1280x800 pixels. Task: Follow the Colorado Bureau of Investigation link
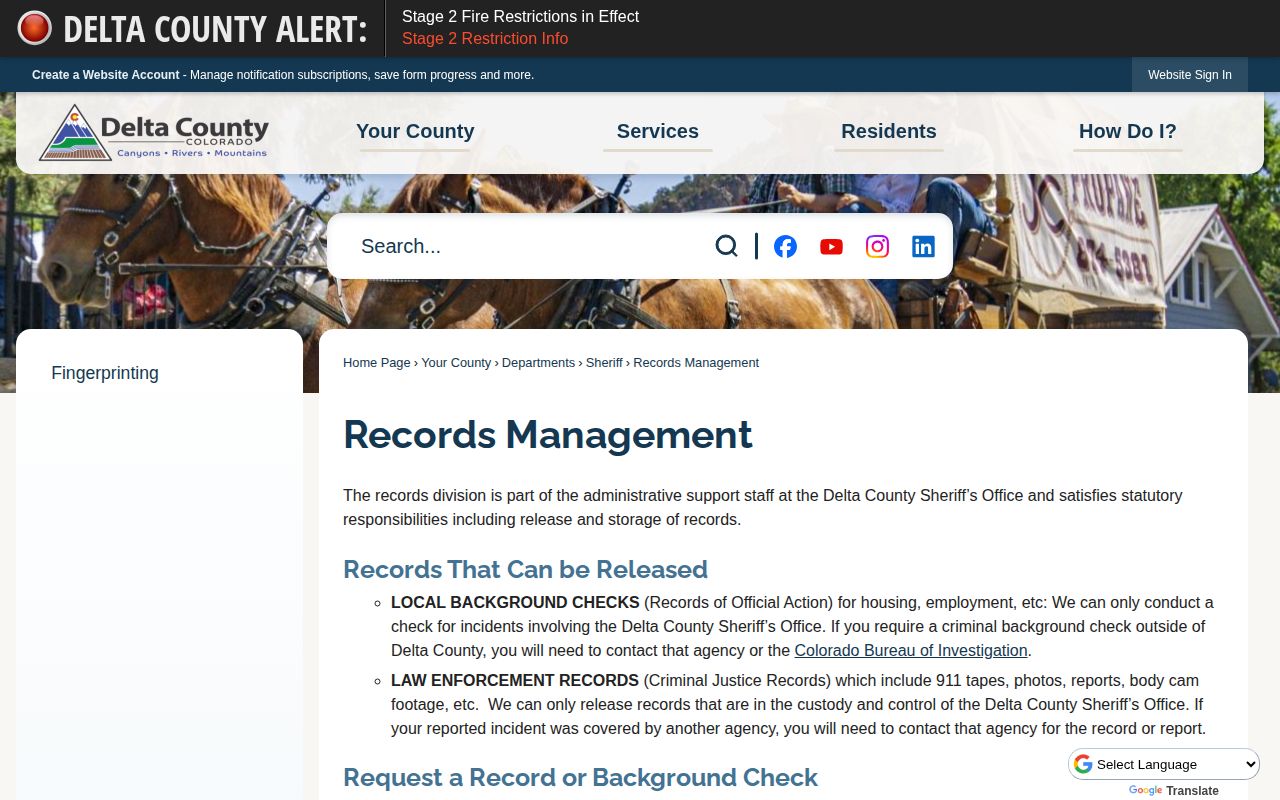(911, 651)
